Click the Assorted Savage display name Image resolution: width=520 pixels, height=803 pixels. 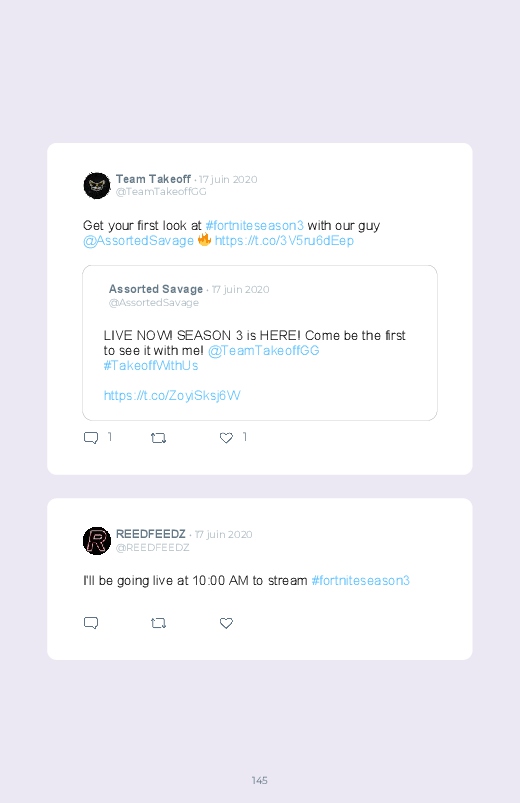(x=156, y=289)
